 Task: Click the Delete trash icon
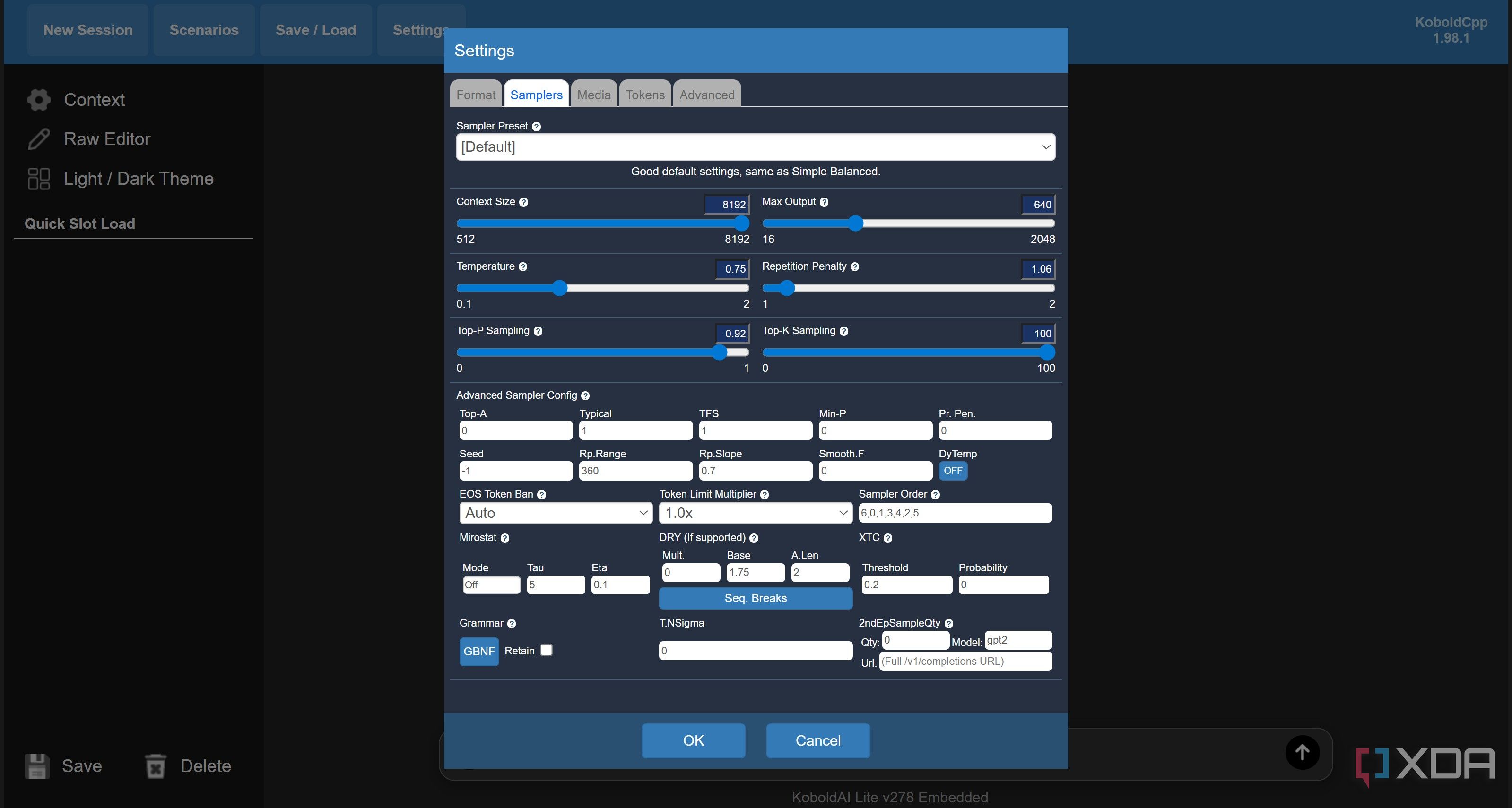click(156, 766)
